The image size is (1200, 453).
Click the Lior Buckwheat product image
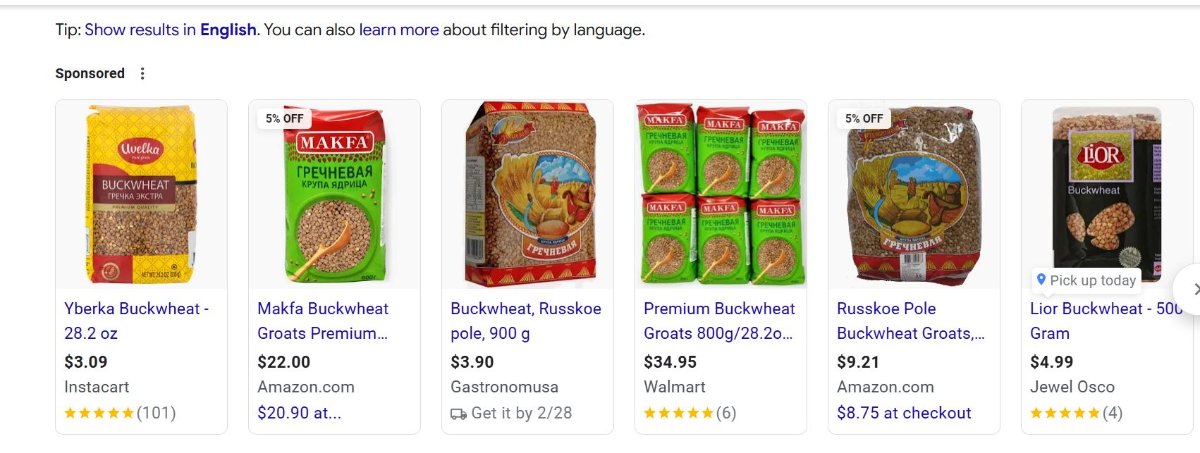tap(1107, 190)
